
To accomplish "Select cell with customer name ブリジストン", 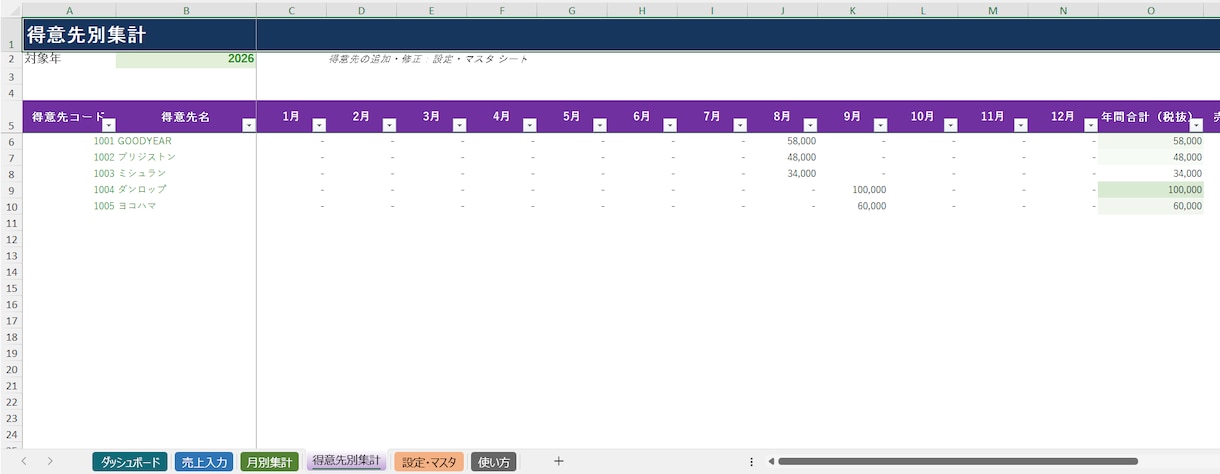I will point(186,157).
